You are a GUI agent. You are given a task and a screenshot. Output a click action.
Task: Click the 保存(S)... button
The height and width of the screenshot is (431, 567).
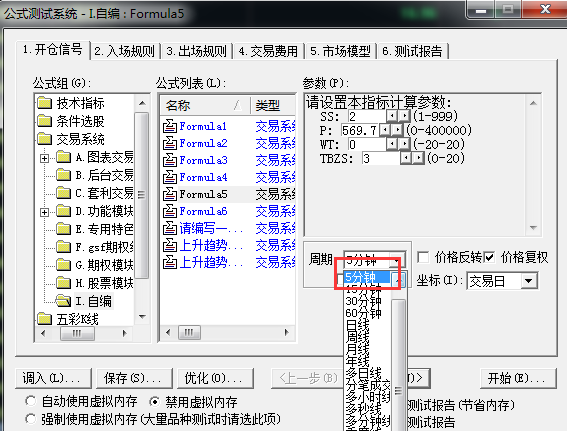(x=135, y=378)
